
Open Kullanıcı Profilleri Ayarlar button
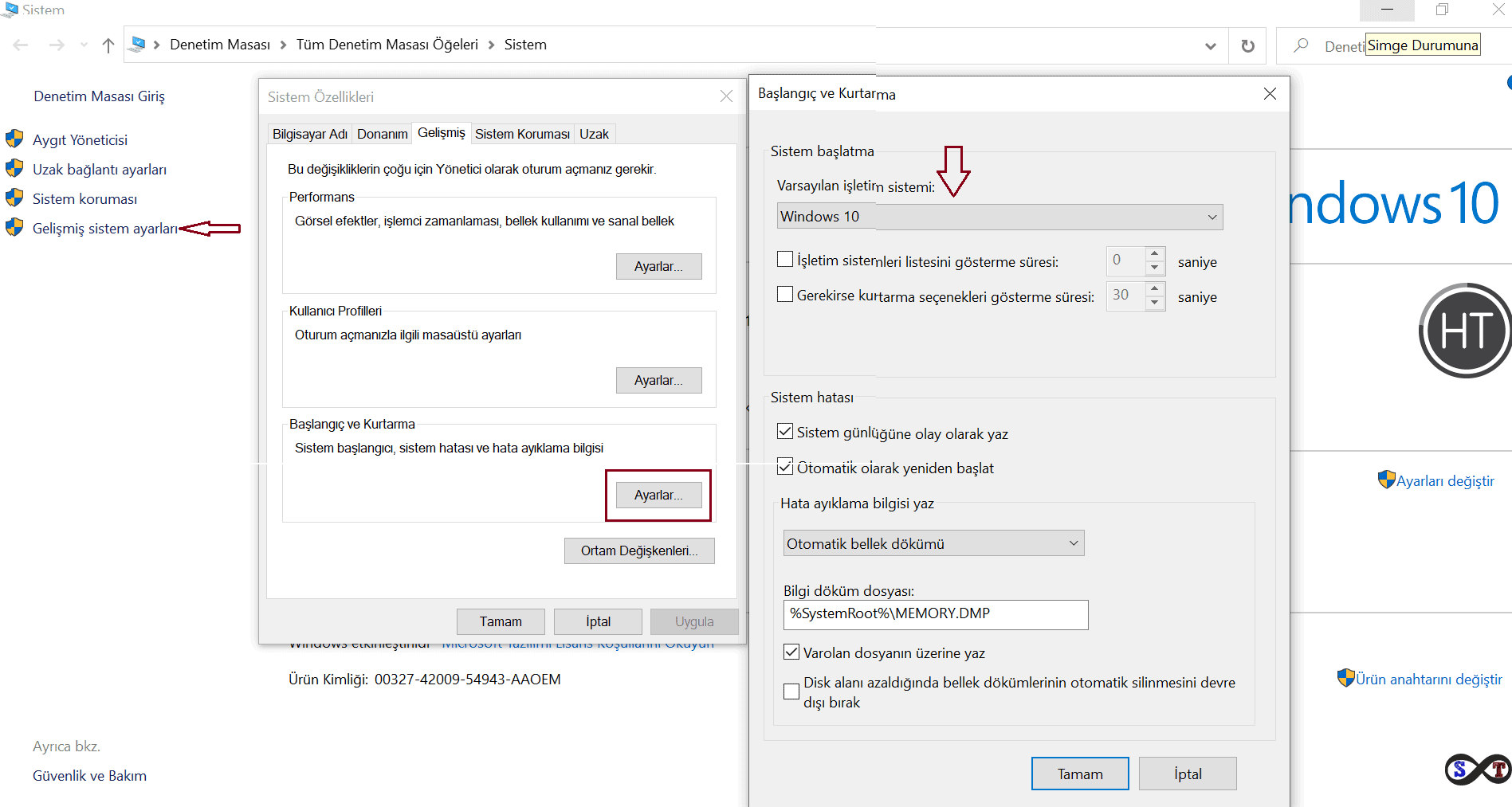click(658, 380)
